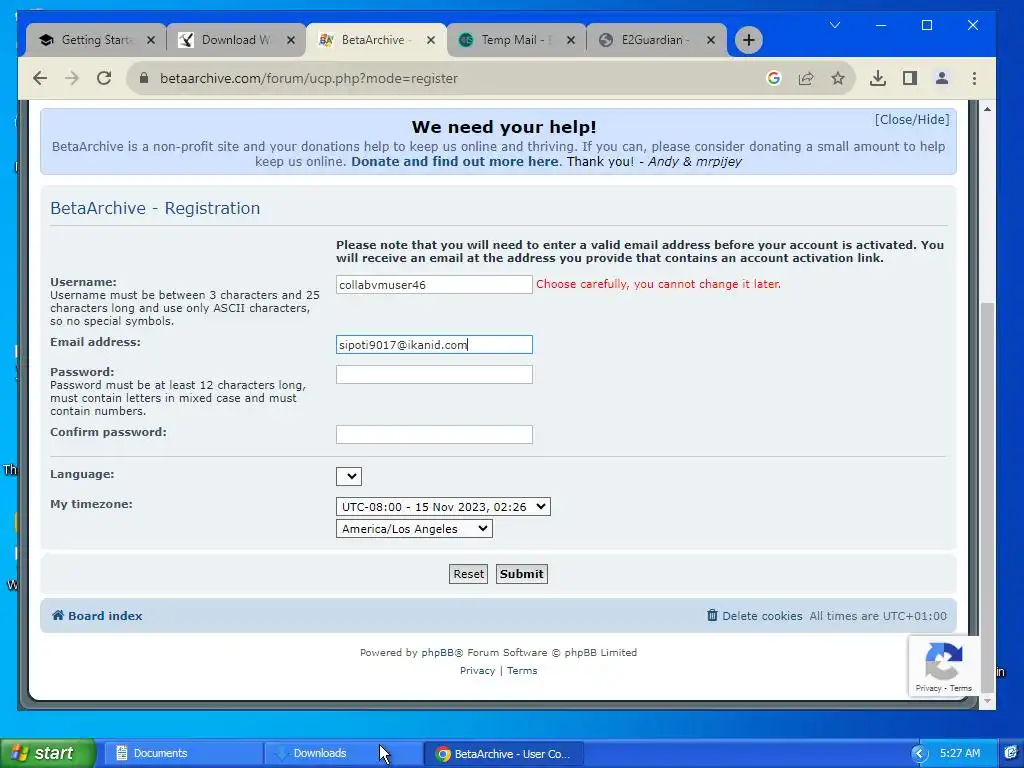Click the scrollbar down arrow
Viewport: 1024px width, 768px height.
coord(987,701)
